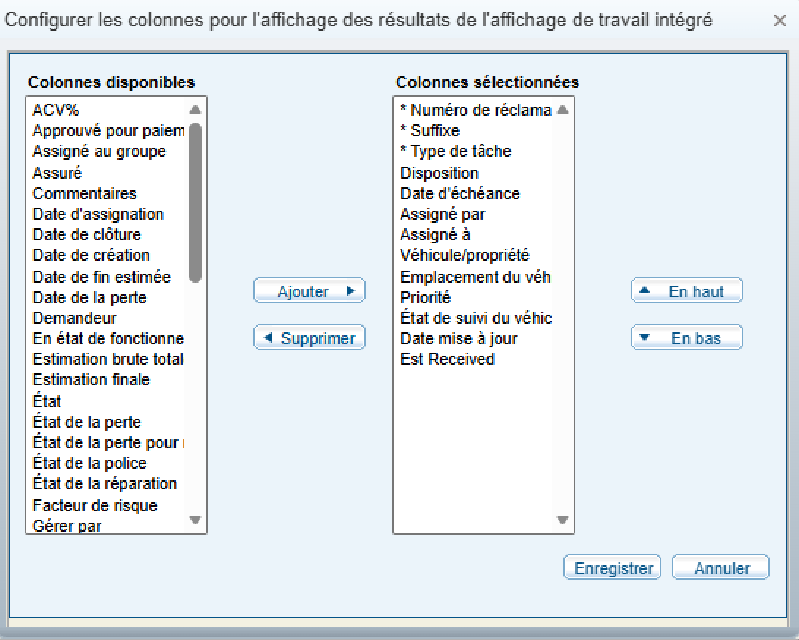Move the column down with En bas

click(x=687, y=338)
